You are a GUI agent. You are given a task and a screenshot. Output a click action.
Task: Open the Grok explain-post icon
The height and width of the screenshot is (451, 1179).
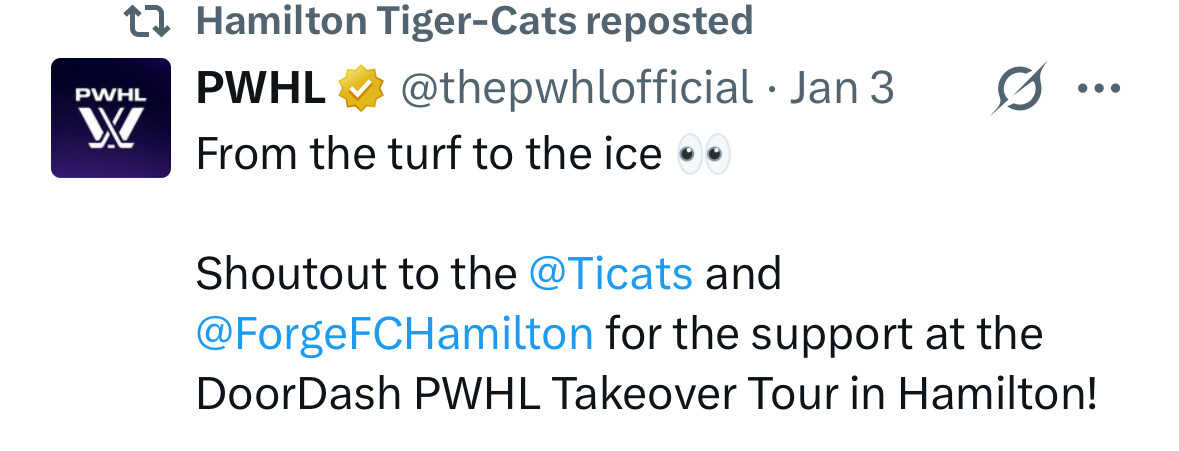(1019, 89)
